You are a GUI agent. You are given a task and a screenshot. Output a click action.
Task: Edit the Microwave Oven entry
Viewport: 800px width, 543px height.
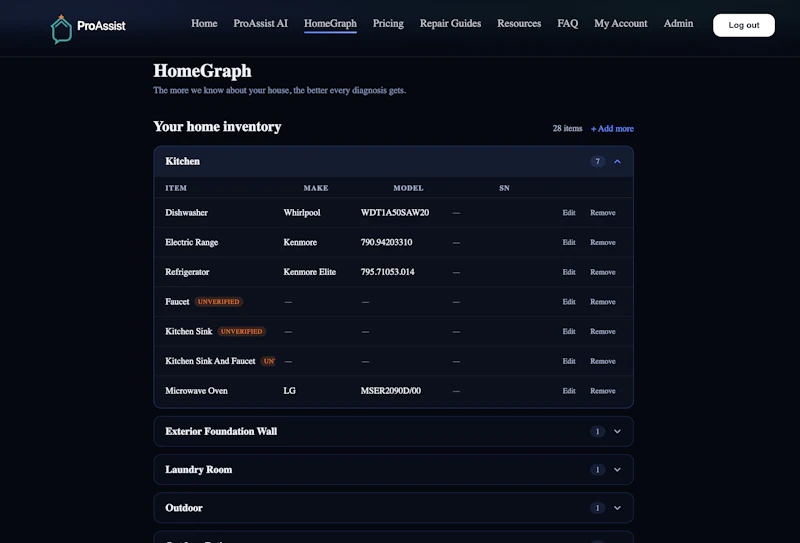(x=569, y=391)
